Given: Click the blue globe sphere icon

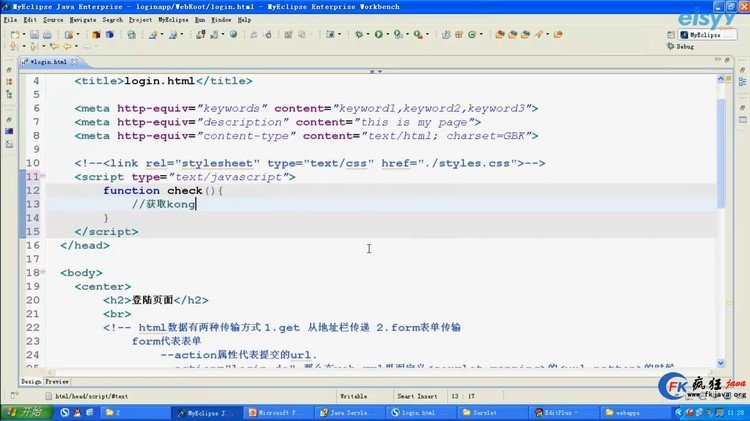Looking at the screenshot, I should click(x=233, y=34).
